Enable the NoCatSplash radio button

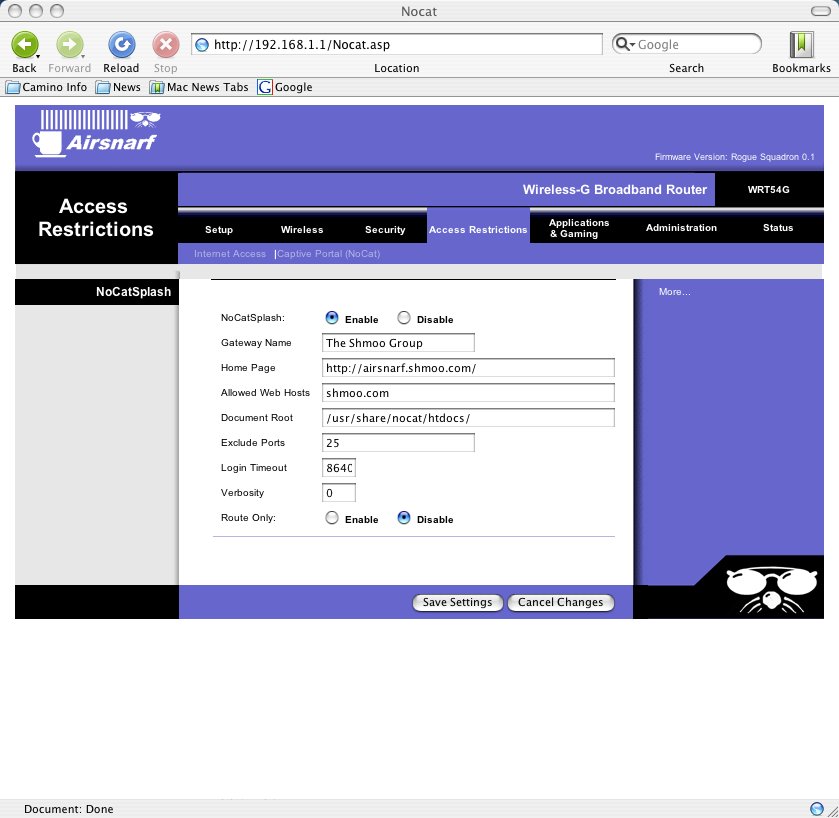pos(332,318)
